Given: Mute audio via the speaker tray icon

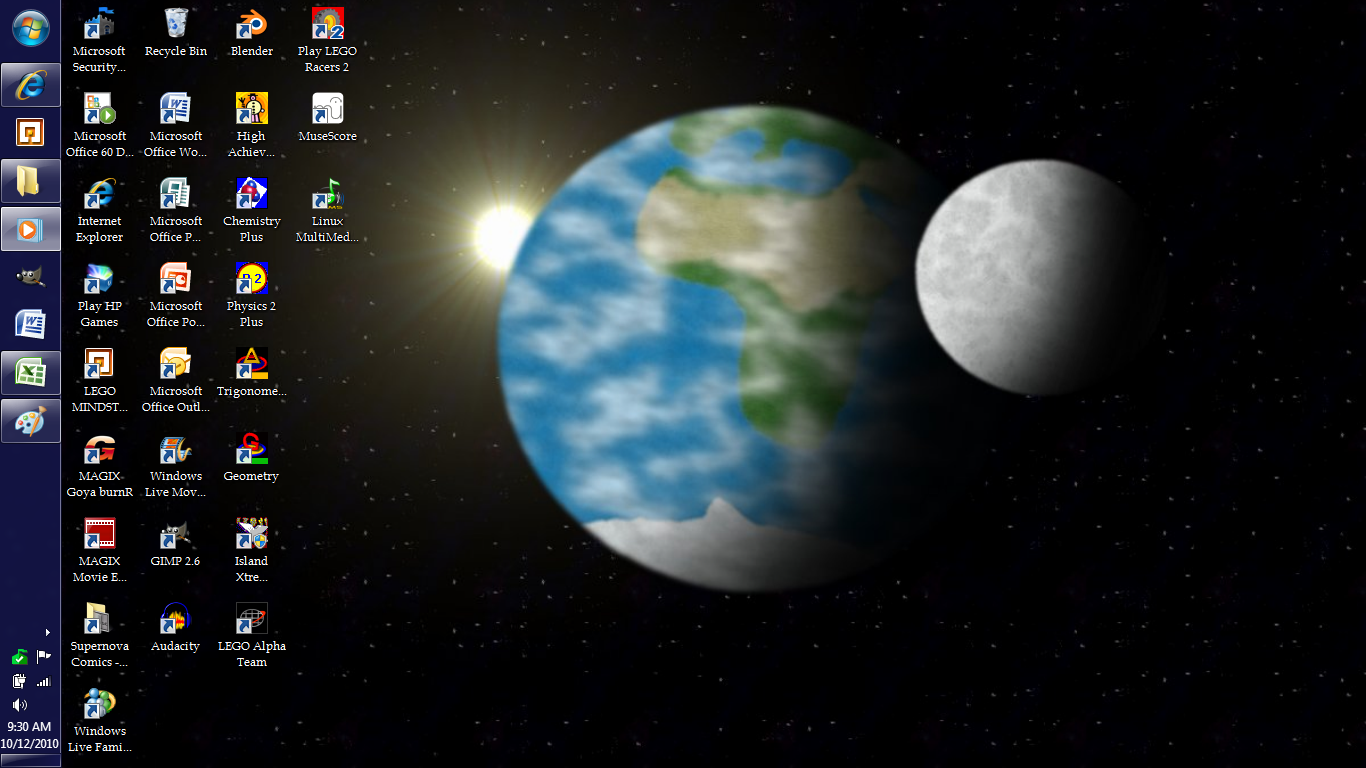Looking at the screenshot, I should click(18, 704).
